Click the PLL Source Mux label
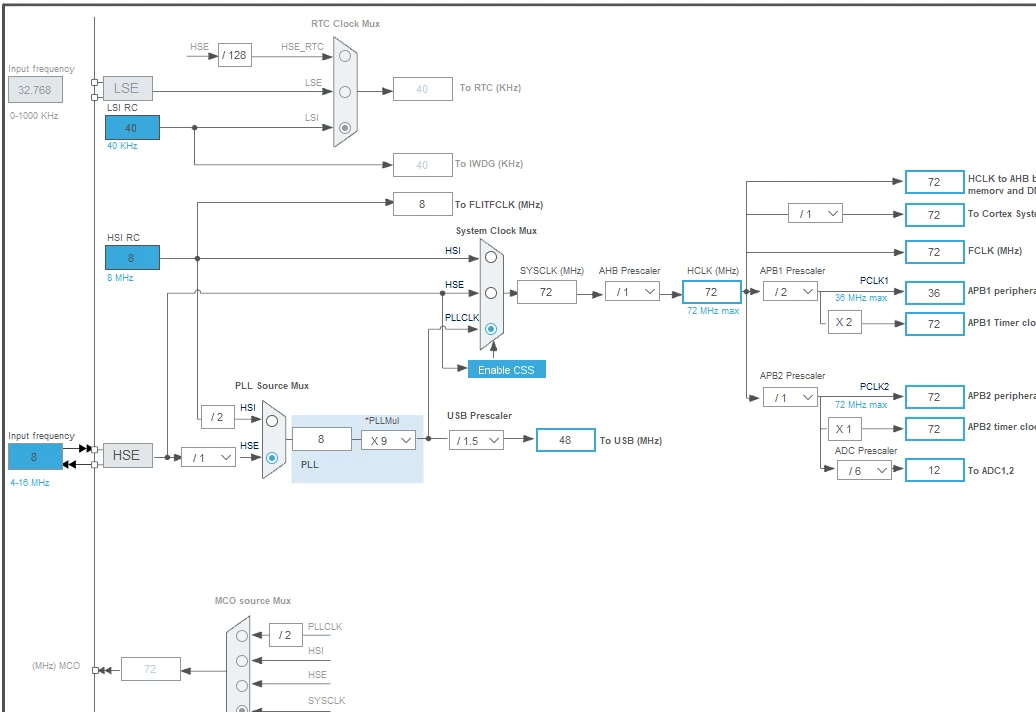The height and width of the screenshot is (712, 1036). 272,386
